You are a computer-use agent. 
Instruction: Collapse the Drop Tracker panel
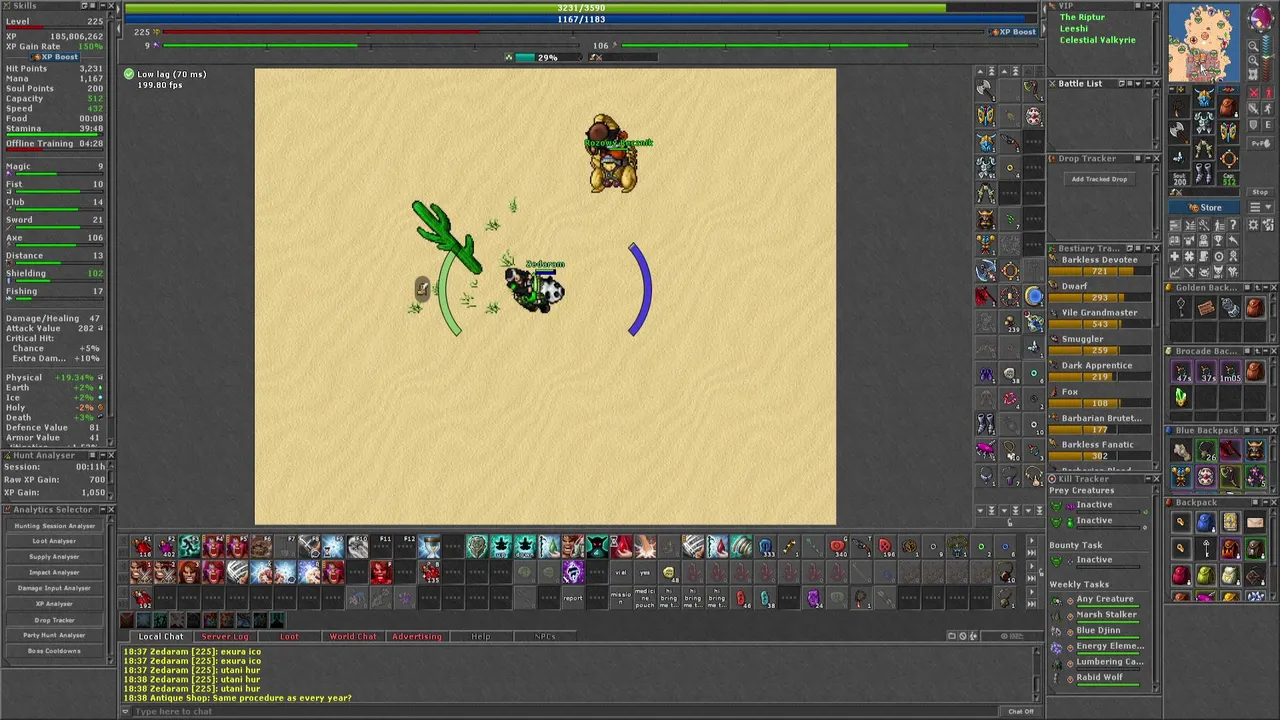pyautogui.click(x=1147, y=159)
